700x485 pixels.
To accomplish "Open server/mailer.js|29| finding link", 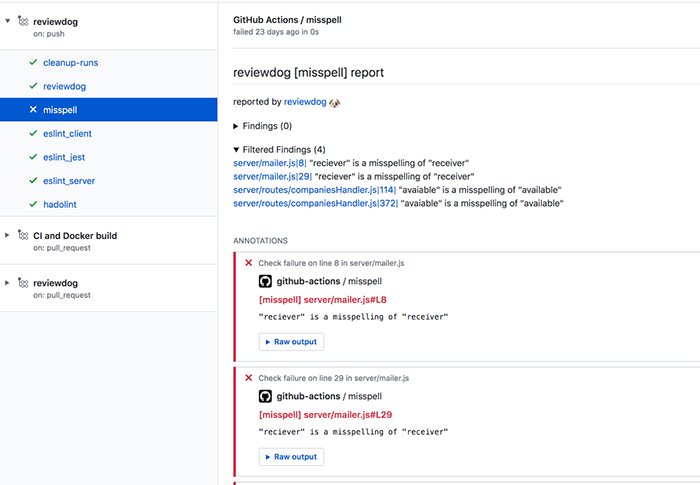I will pos(273,176).
